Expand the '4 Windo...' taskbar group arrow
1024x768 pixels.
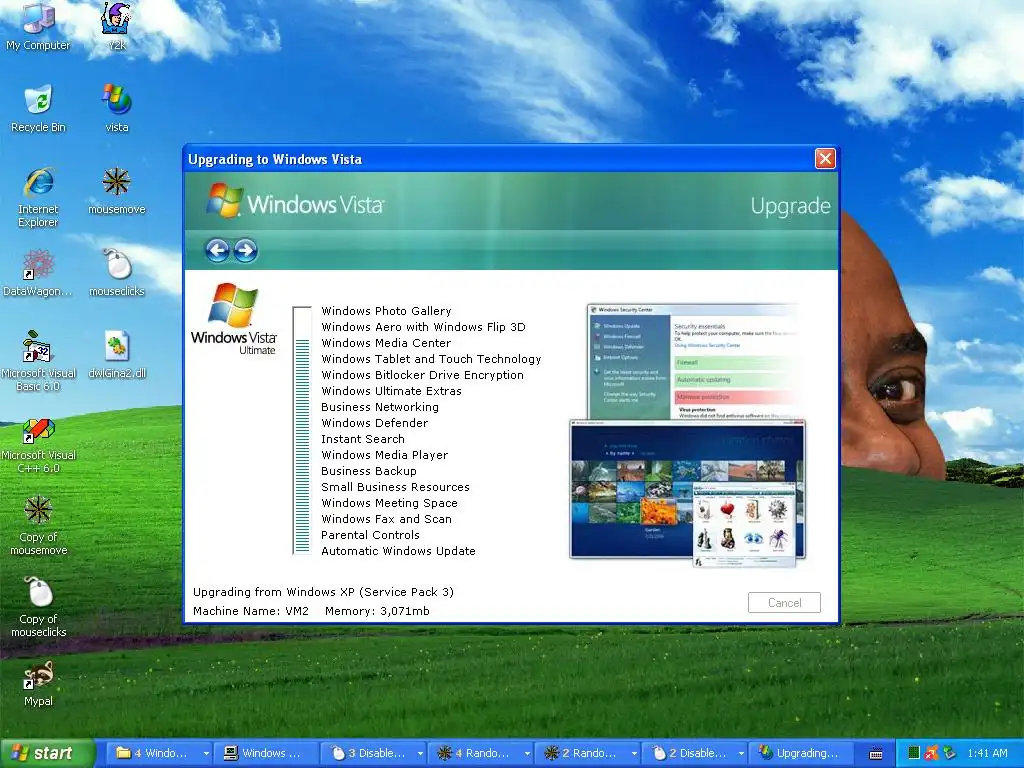coord(206,753)
